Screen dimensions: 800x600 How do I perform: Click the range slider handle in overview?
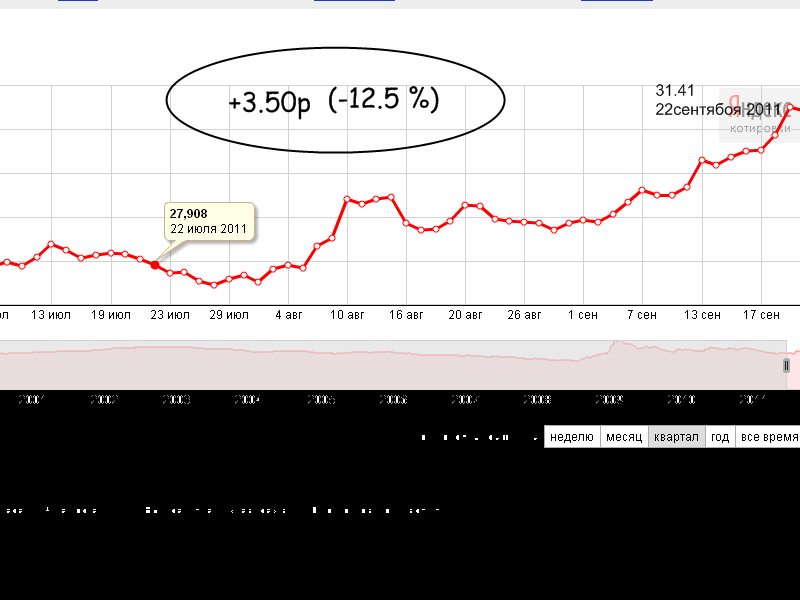[786, 366]
